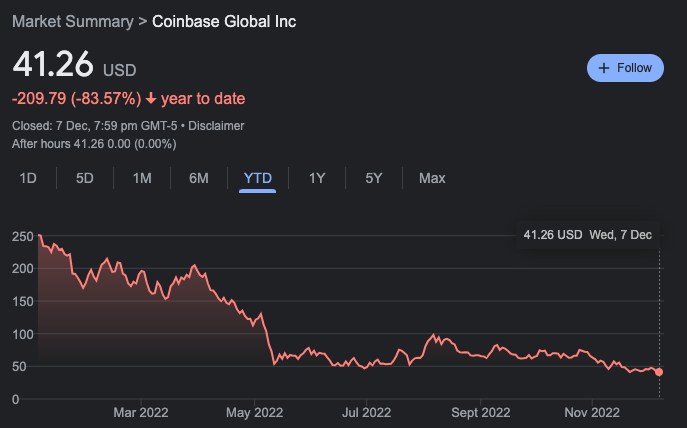Screen dimensions: 687x428
Task: Click the Jul 2022 axis label
Action: point(366,412)
